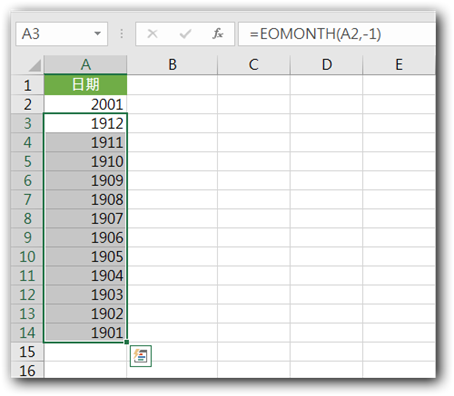Select column B header

click(172, 65)
